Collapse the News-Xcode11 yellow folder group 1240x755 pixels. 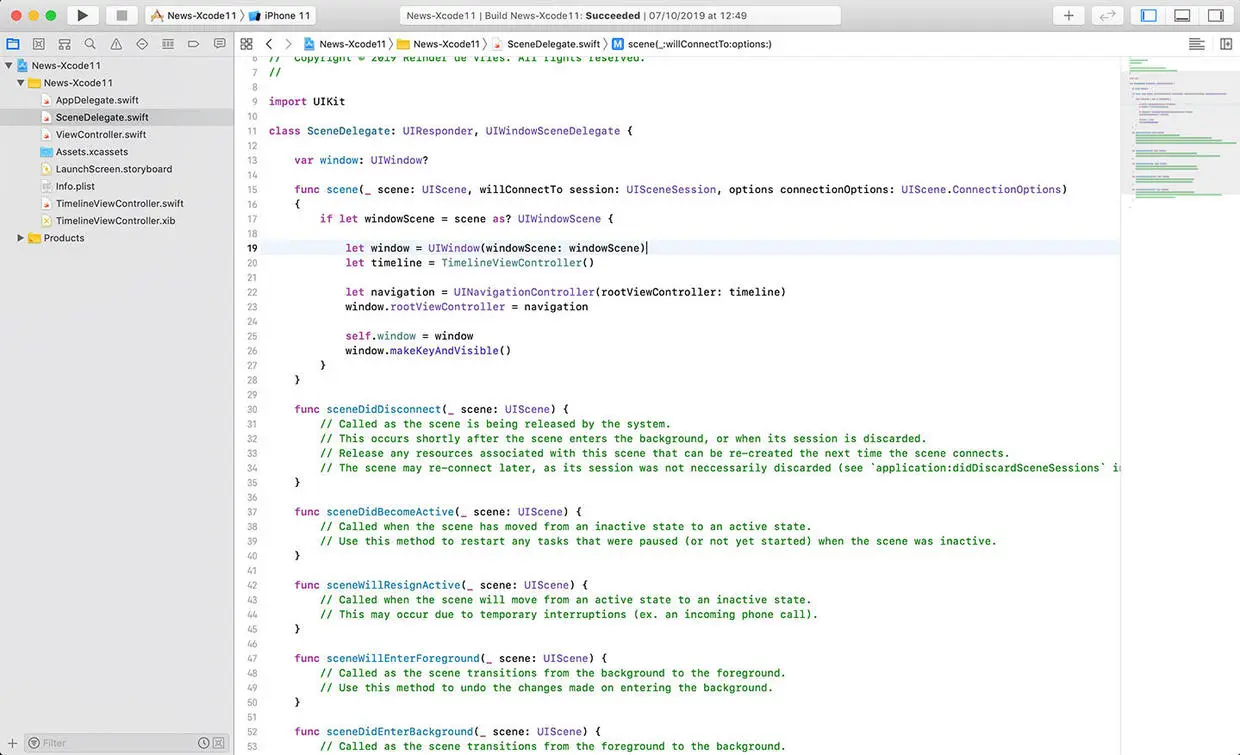click(21, 83)
